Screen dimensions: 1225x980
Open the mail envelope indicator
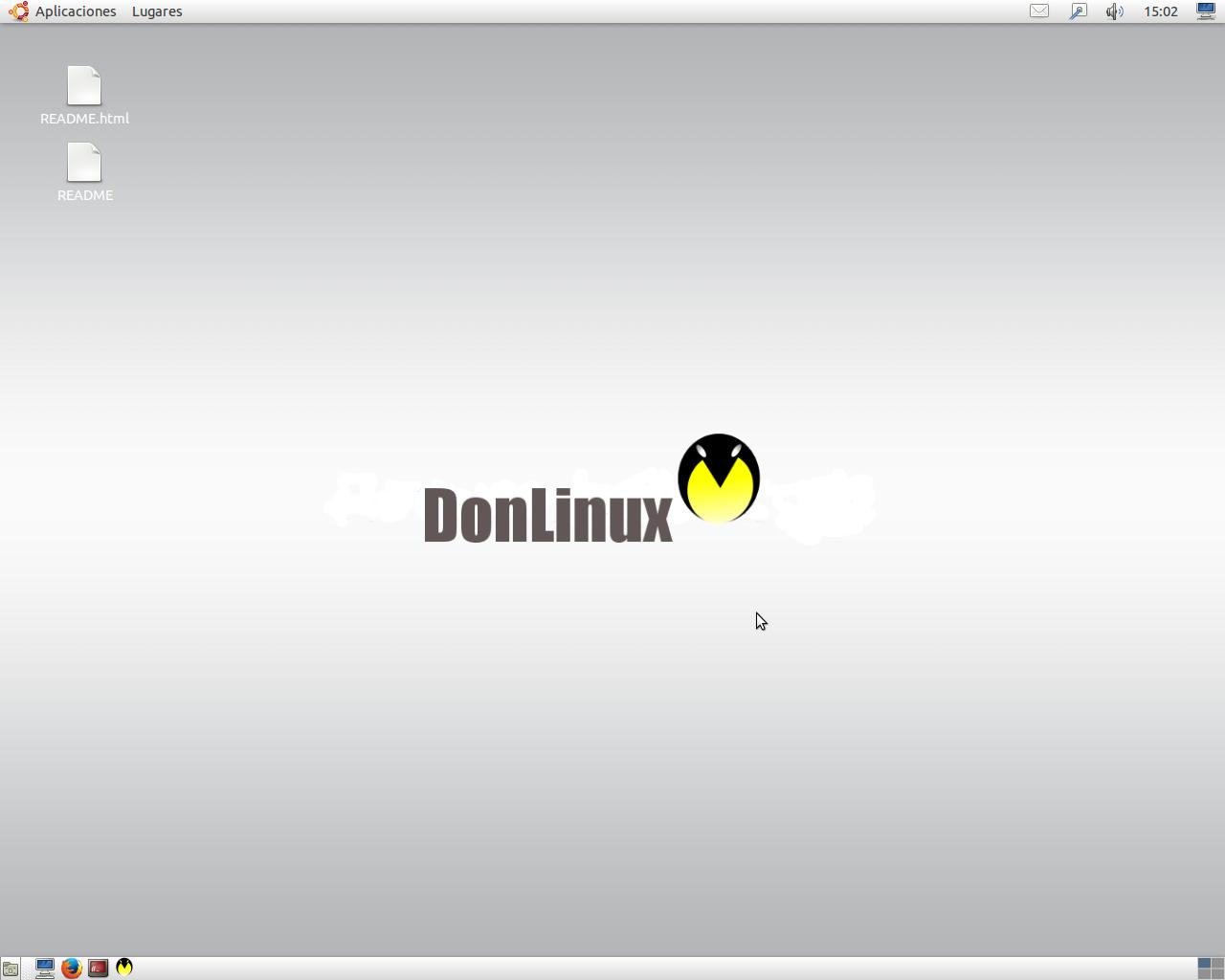[1039, 11]
